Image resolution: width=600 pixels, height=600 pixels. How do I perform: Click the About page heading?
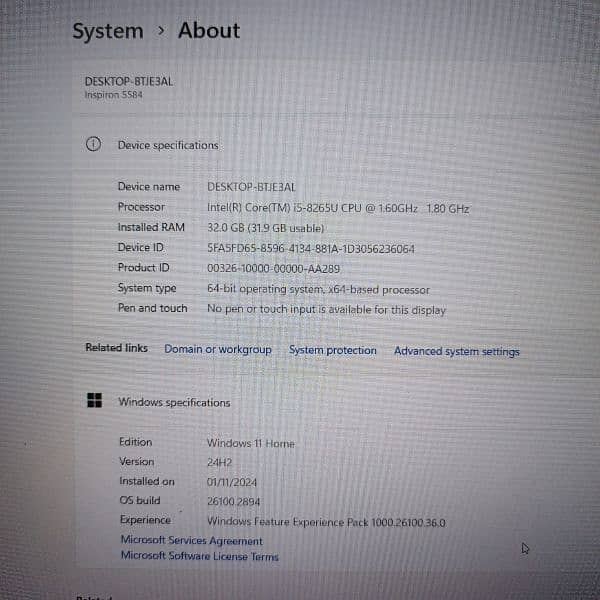209,30
